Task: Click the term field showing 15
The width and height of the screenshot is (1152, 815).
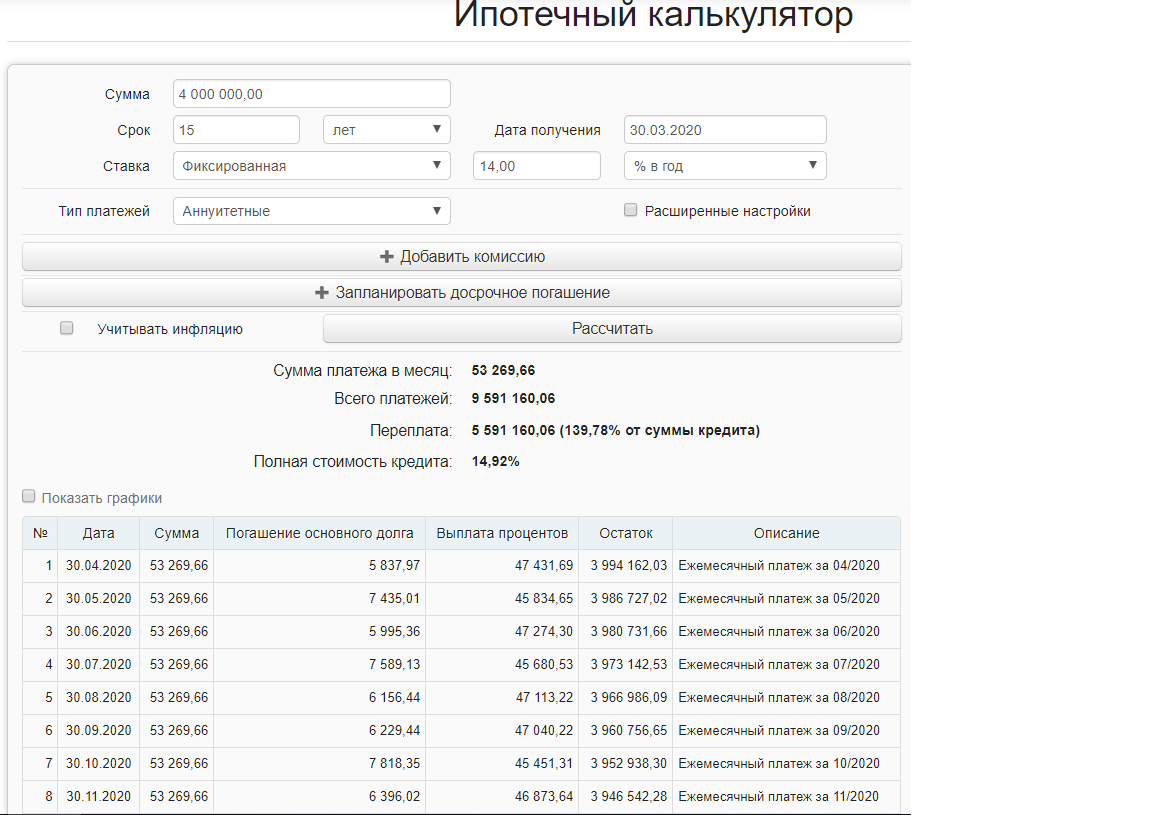Action: [x=236, y=130]
